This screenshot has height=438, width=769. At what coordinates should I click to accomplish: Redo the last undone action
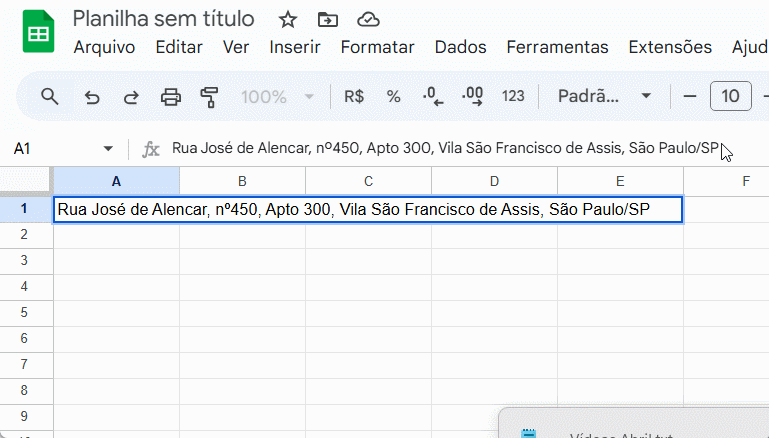[x=131, y=96]
